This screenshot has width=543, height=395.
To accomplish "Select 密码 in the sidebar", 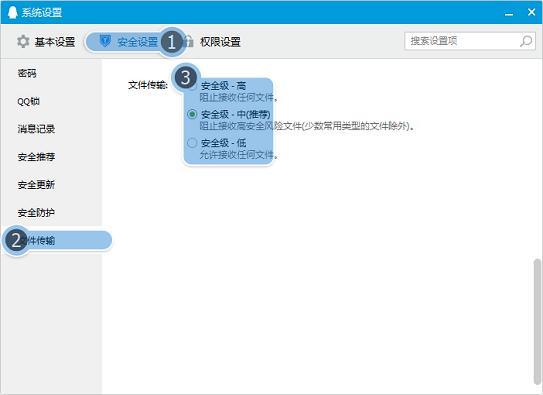I will click(27, 73).
